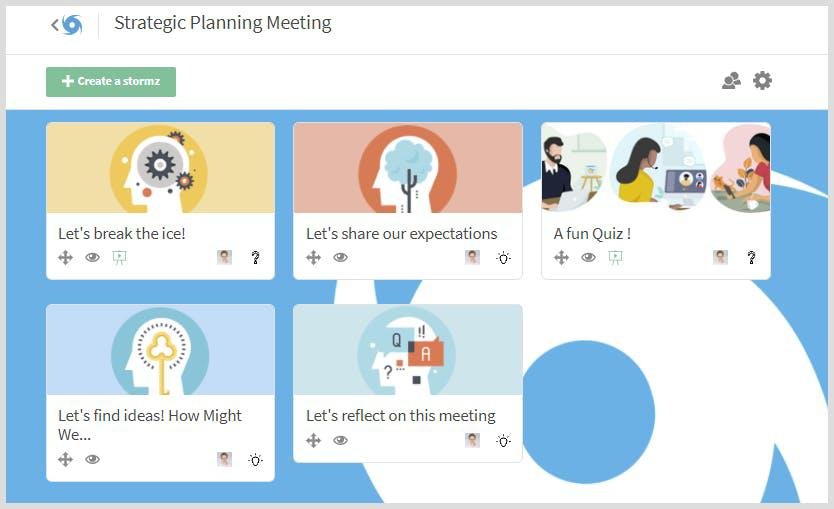The height and width of the screenshot is (509, 834).
Task: Click move handle on Let's break the ice!
Action: point(66,257)
